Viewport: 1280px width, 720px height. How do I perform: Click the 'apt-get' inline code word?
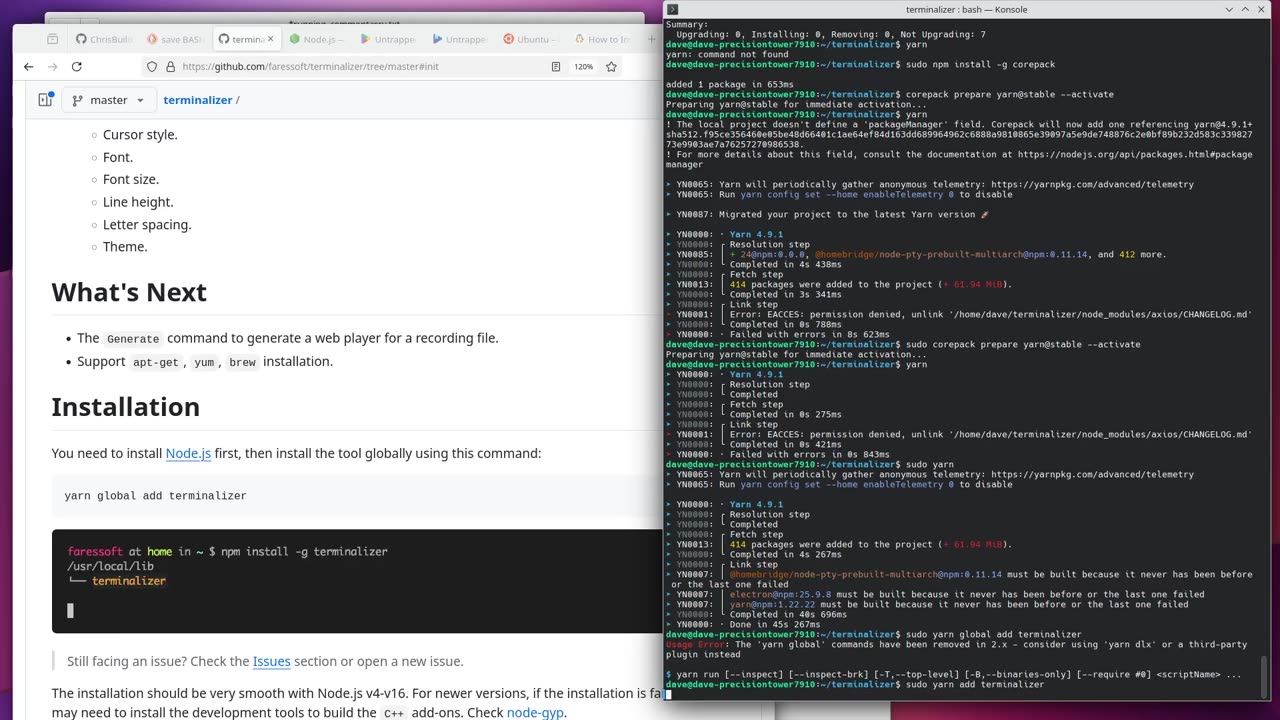156,362
